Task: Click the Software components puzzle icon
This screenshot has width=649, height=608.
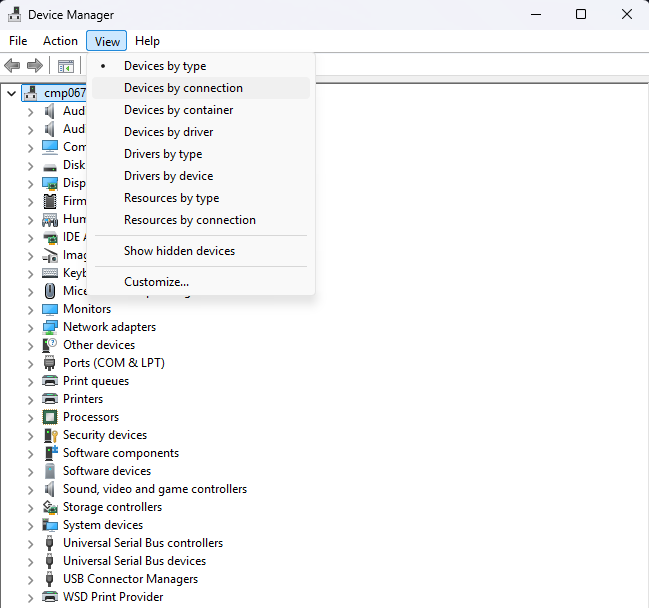Action: point(51,453)
